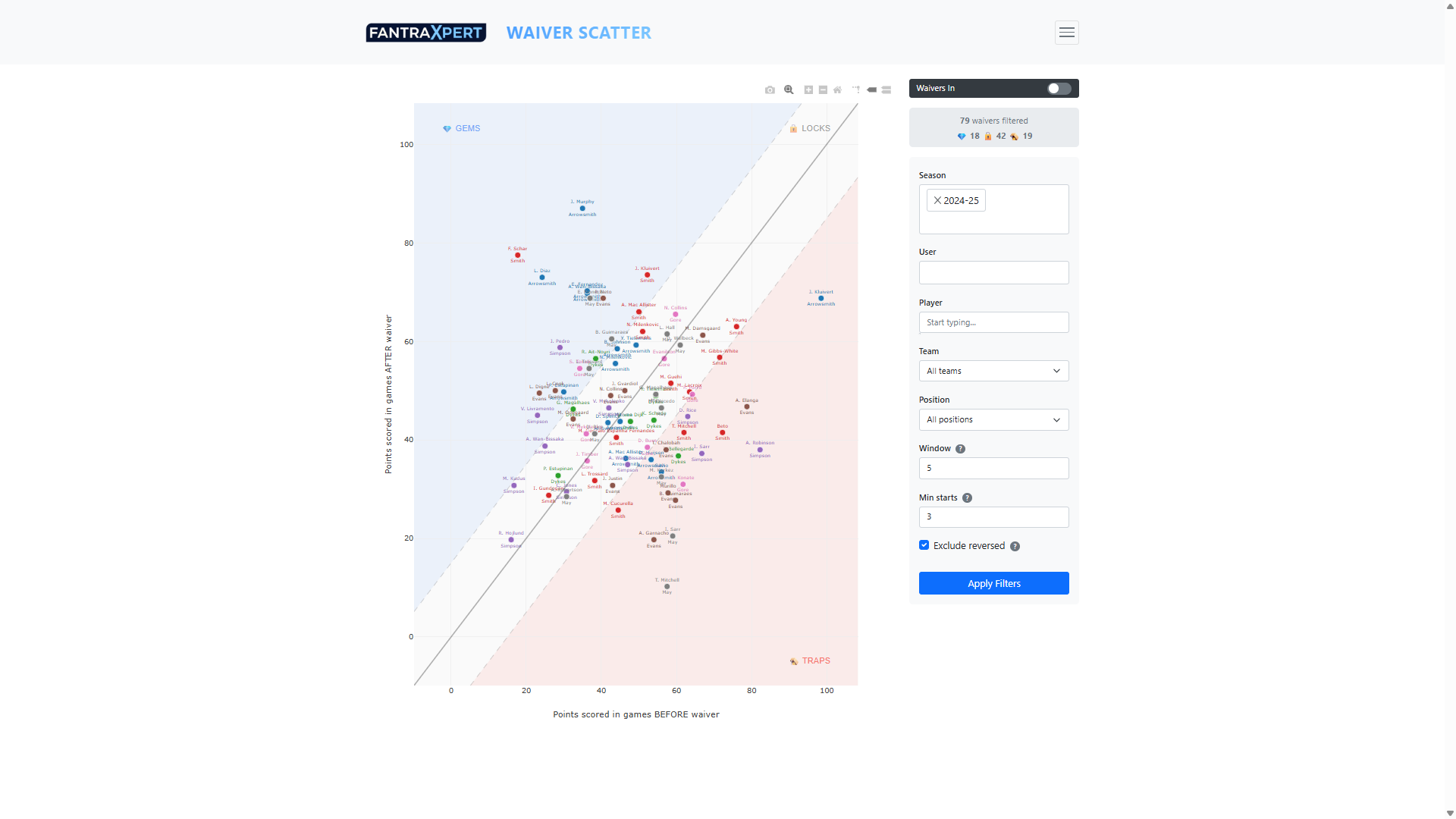Compare data on hover icon
The image size is (1456, 819).
[x=886, y=89]
